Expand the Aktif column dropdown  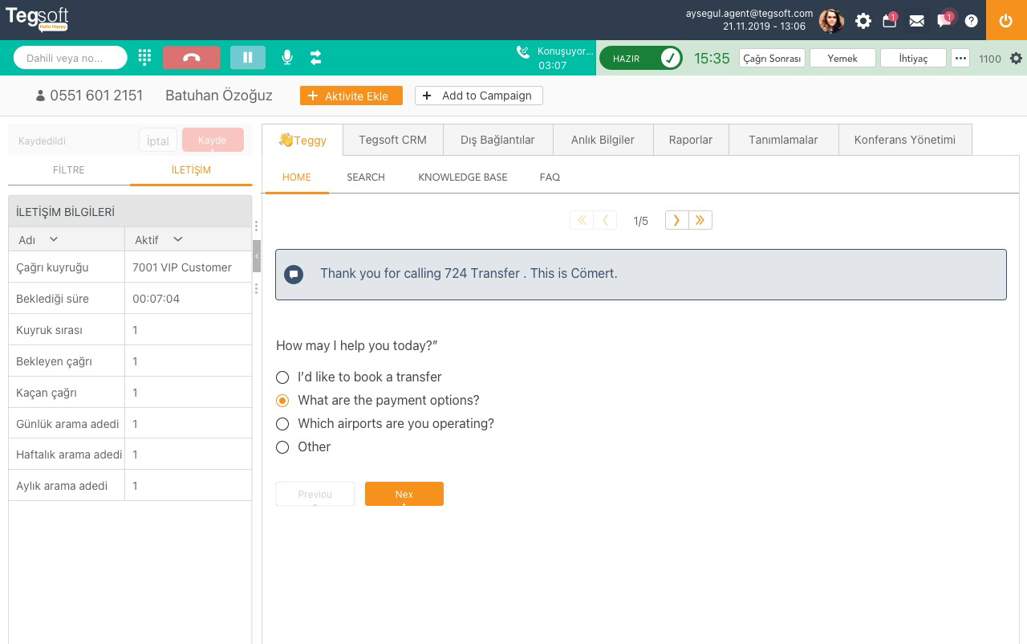tap(178, 240)
